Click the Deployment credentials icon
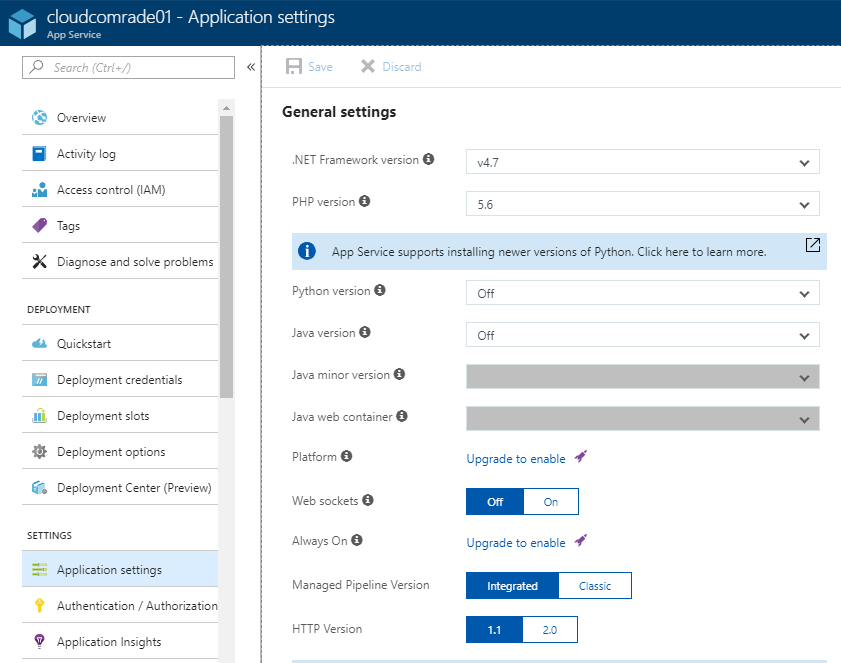This screenshot has width=841, height=663. [39, 380]
